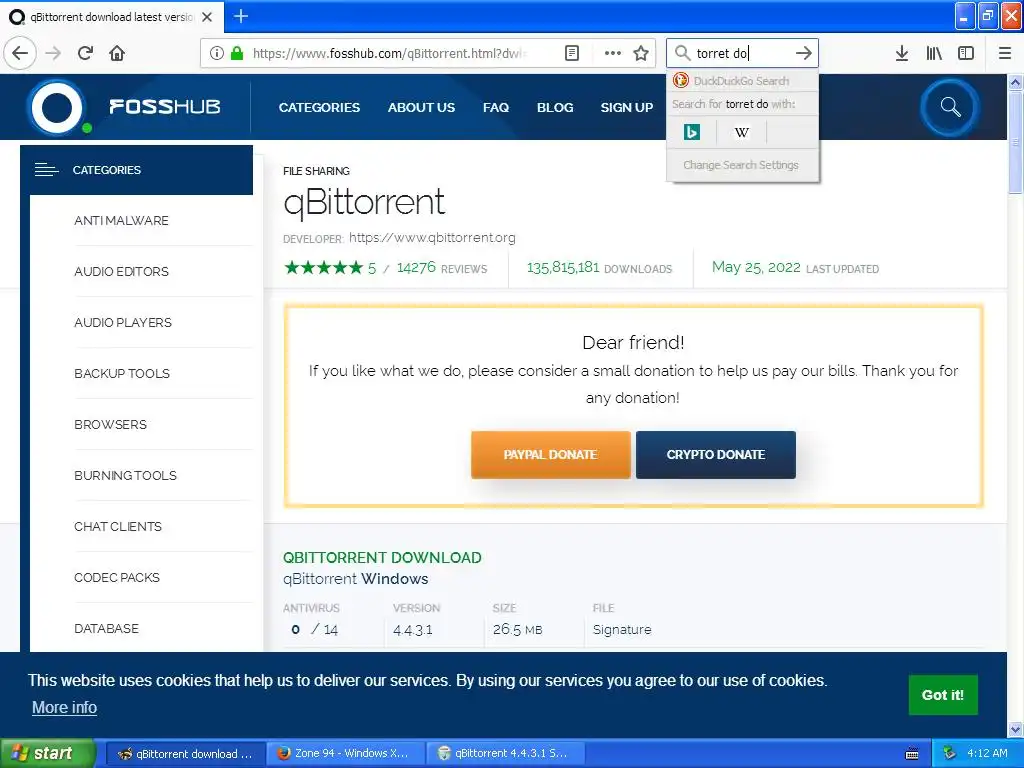This screenshot has height=768, width=1024.
Task: Open developer link qbittorrent.org
Action: click(x=432, y=238)
